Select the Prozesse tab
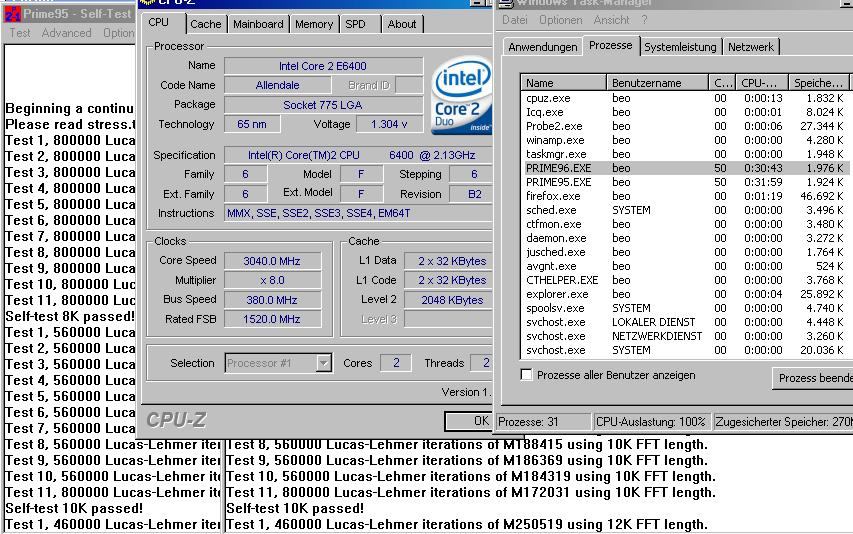 click(x=610, y=45)
